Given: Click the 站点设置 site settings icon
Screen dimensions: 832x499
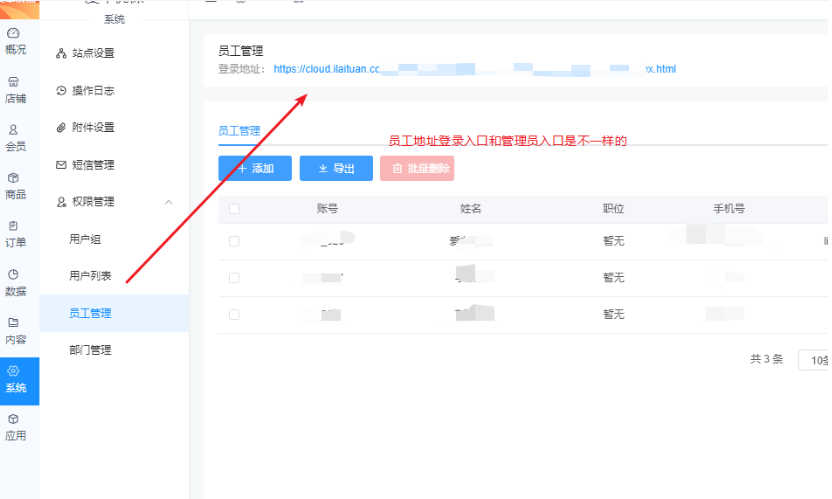Looking at the screenshot, I should (62, 53).
